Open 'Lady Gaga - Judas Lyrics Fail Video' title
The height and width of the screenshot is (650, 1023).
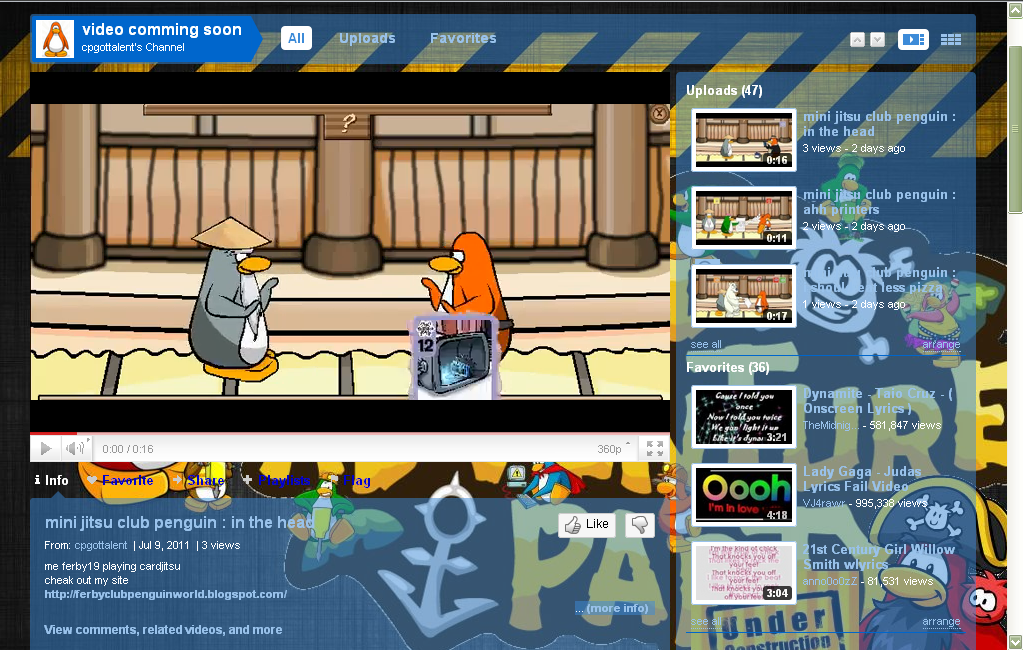coord(863,478)
